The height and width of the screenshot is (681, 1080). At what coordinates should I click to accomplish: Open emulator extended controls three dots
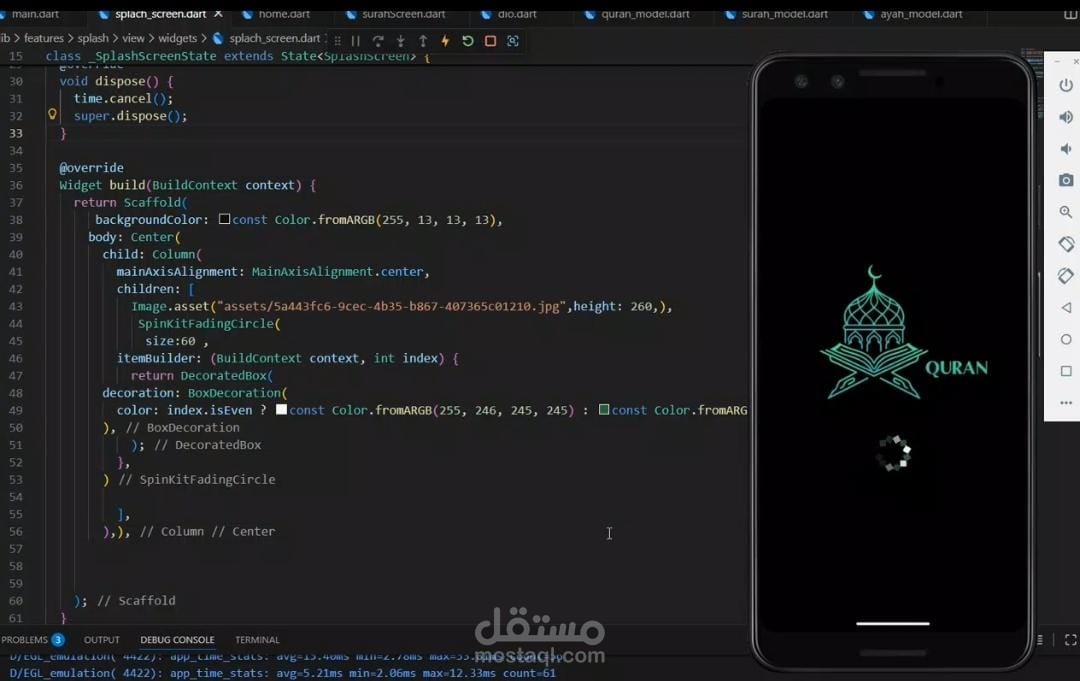(x=1066, y=403)
